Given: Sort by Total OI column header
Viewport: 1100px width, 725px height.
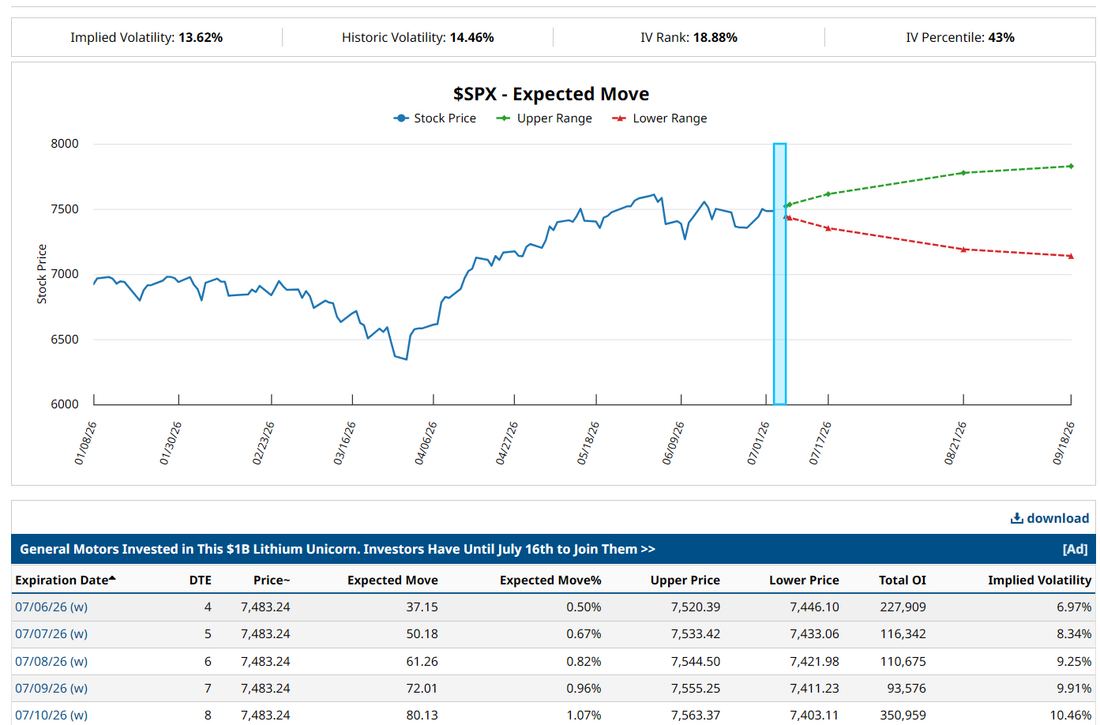Looking at the screenshot, I should click(x=902, y=580).
